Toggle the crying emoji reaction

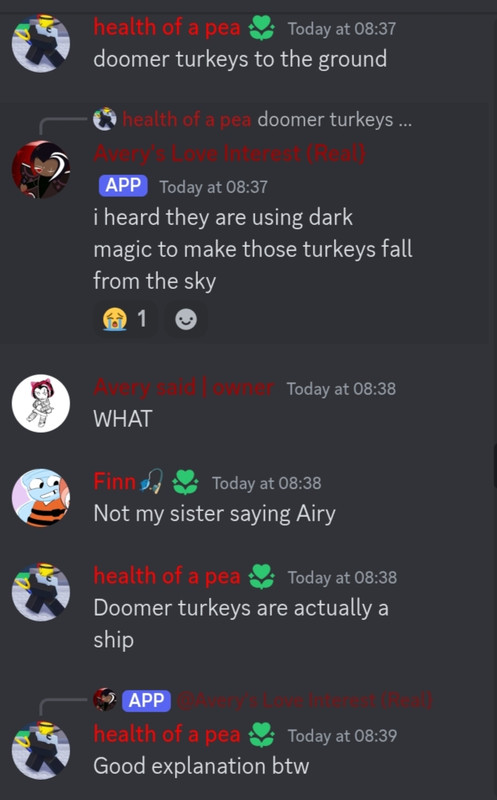125,319
